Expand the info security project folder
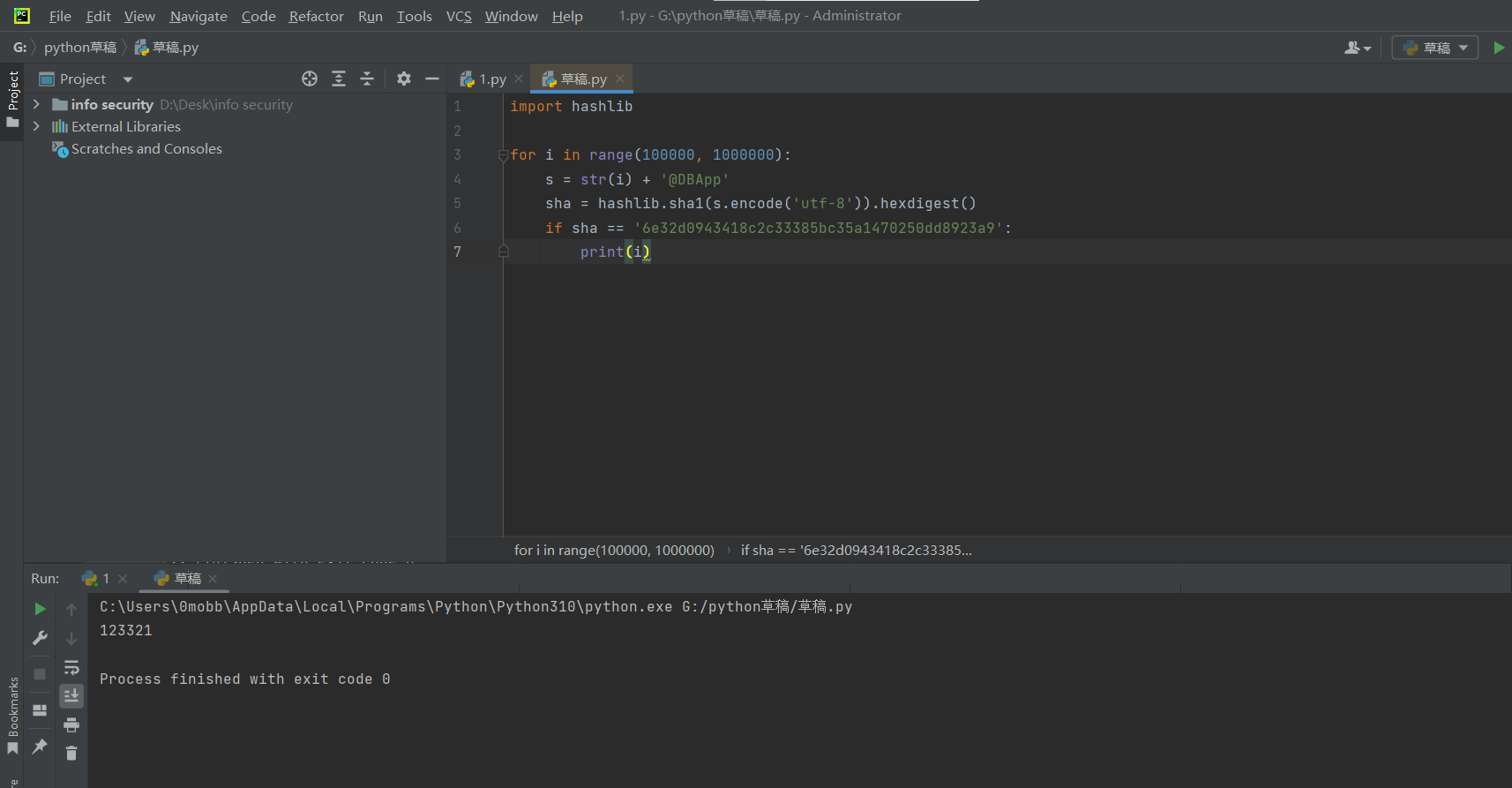1512x788 pixels. 36,104
